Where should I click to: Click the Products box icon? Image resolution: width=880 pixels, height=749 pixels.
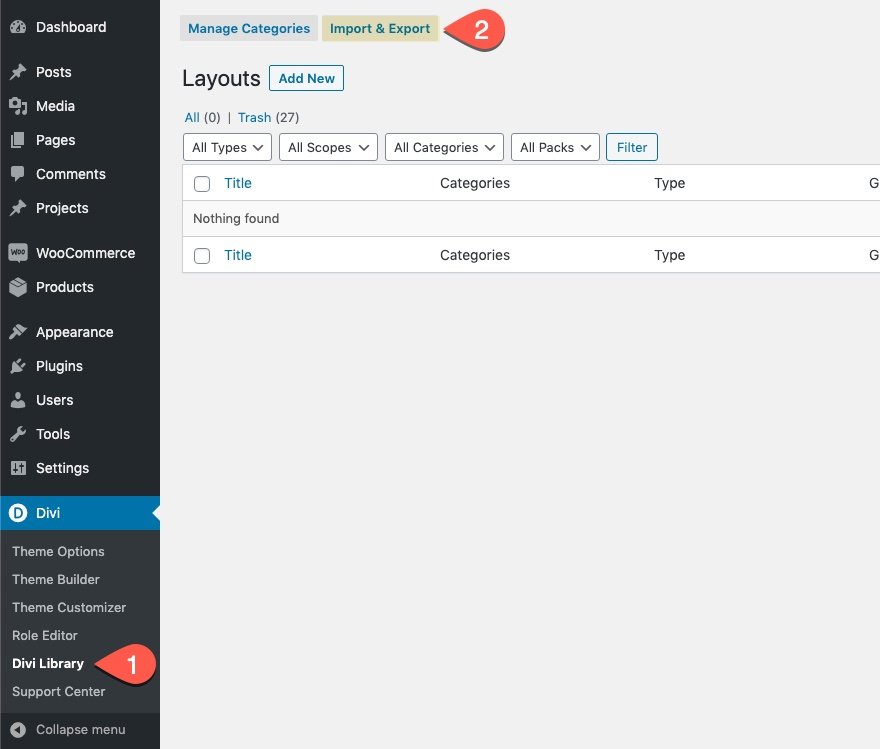coord(18,287)
